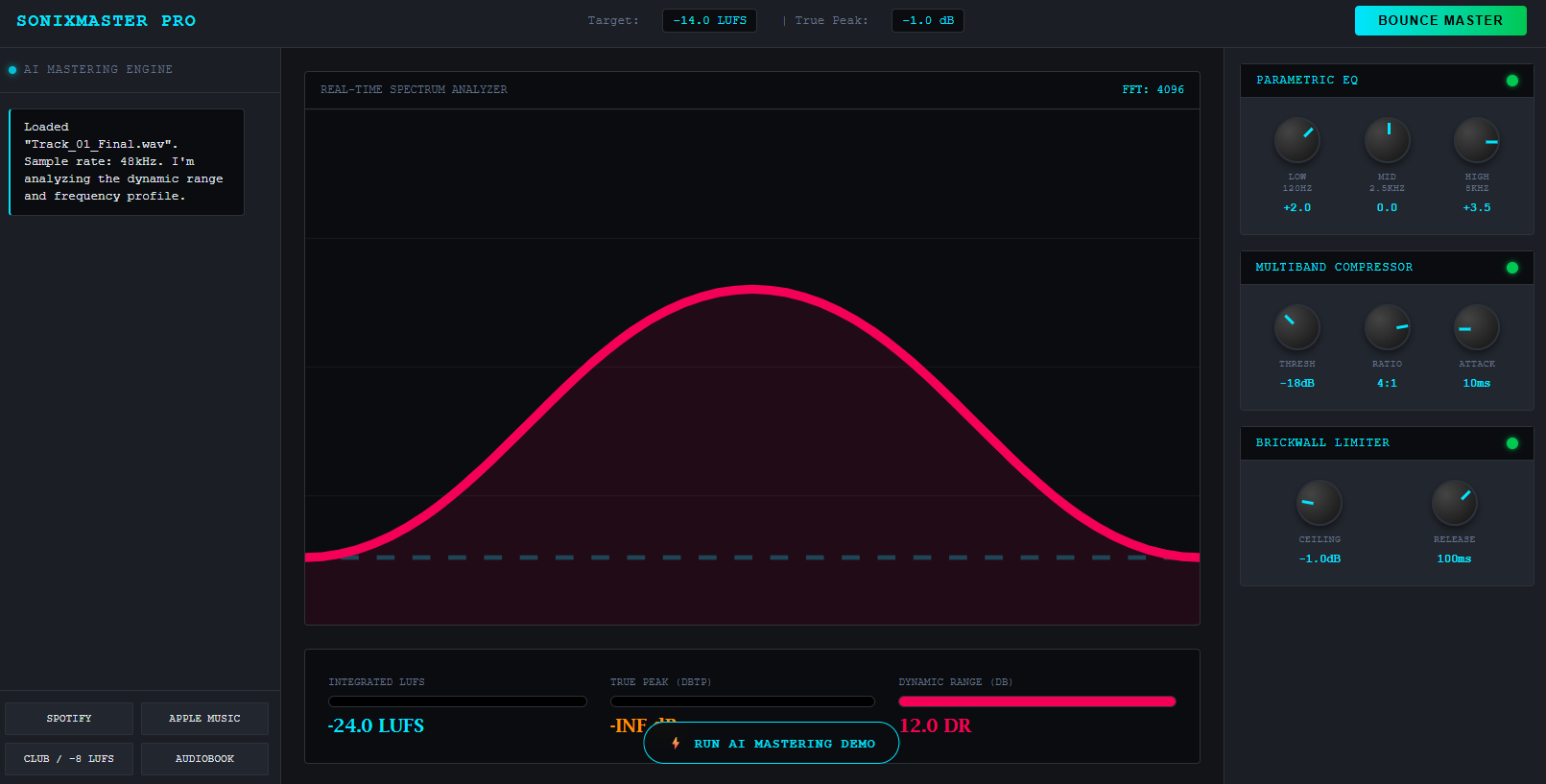Click the 4:1 ratio value
Viewport: 1546px width, 784px height.
[x=1387, y=383]
